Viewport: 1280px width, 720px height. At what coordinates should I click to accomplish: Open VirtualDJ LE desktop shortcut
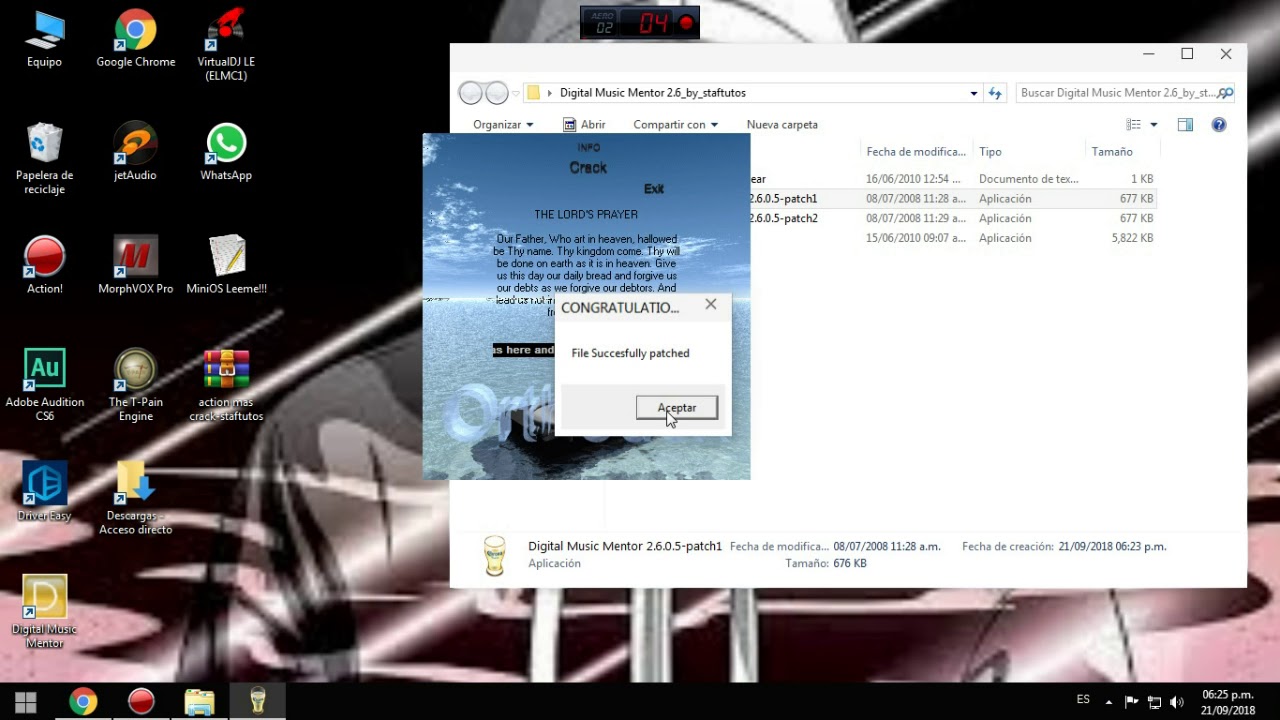click(226, 45)
